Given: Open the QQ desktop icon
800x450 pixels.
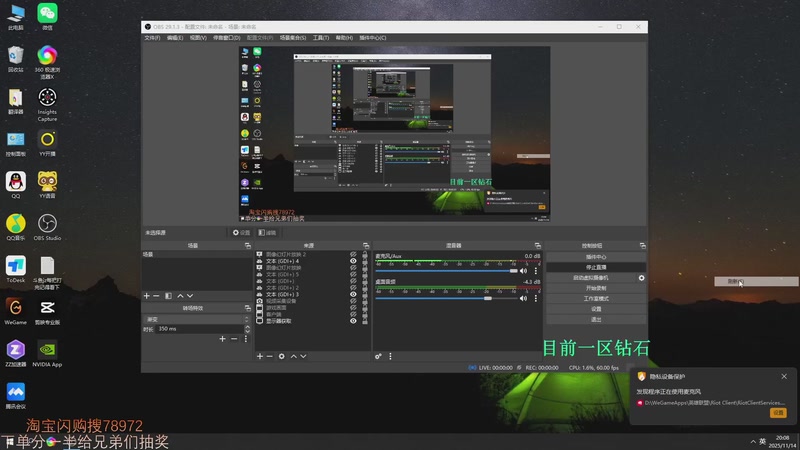Looking at the screenshot, I should 16,185.
